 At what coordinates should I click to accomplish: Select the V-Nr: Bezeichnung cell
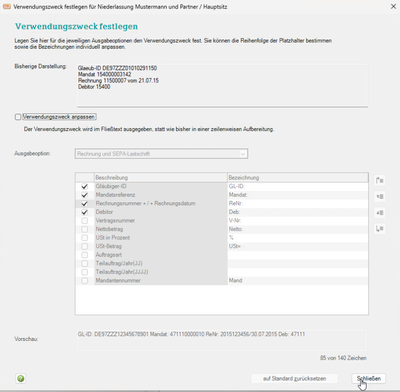tap(298, 221)
